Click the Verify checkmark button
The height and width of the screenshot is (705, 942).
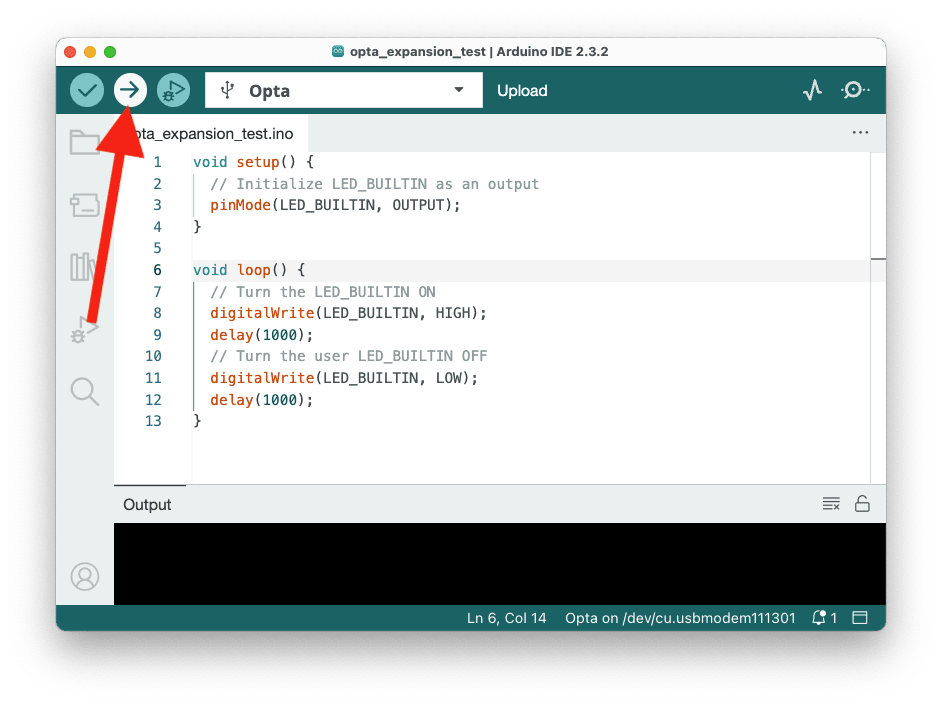pos(87,90)
